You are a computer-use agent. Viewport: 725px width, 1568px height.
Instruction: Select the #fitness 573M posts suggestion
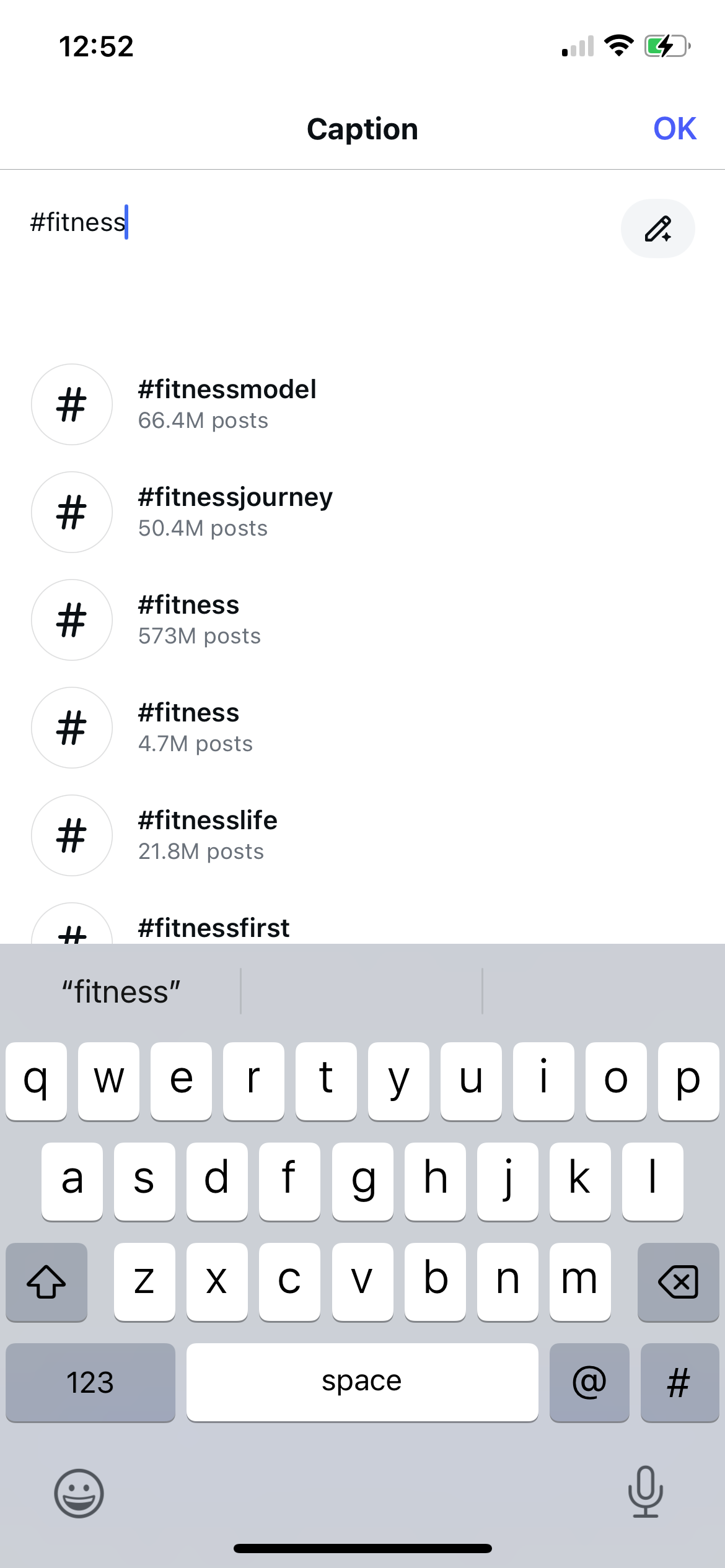click(200, 619)
